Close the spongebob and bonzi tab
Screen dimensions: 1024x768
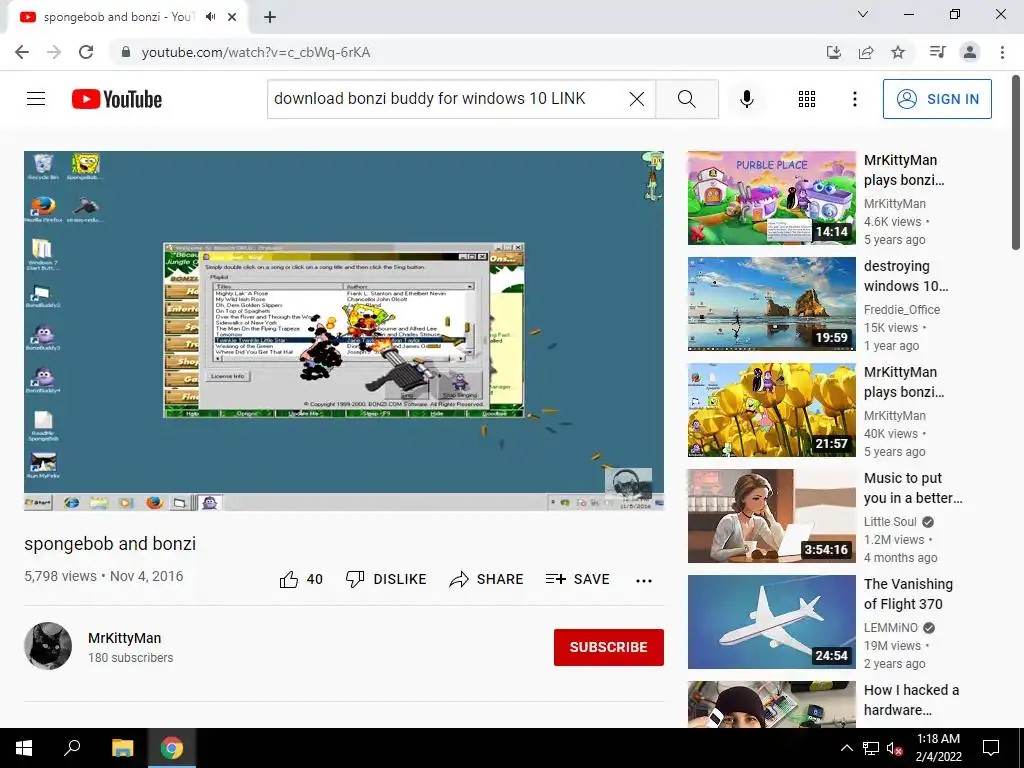tap(232, 17)
